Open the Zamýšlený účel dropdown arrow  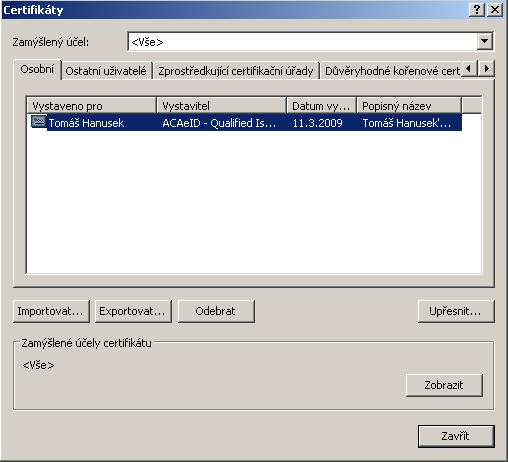click(485, 42)
